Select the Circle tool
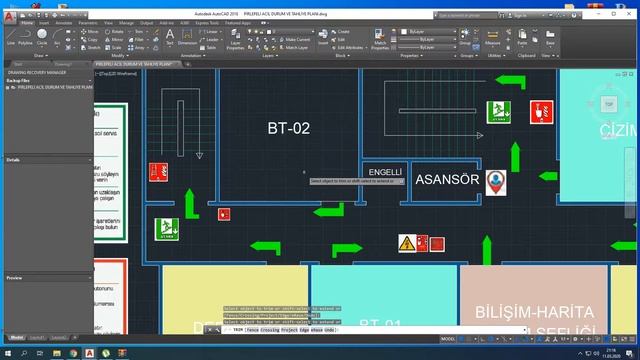The width and height of the screenshot is (640, 360). 42,37
